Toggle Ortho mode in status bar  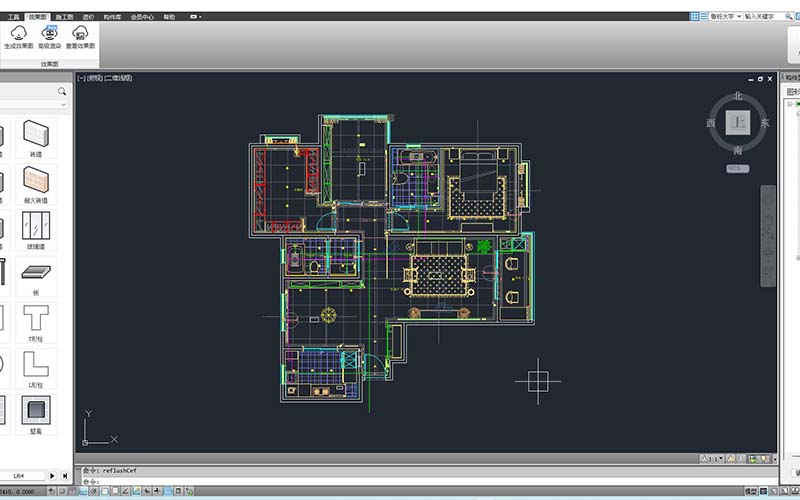pos(83,491)
